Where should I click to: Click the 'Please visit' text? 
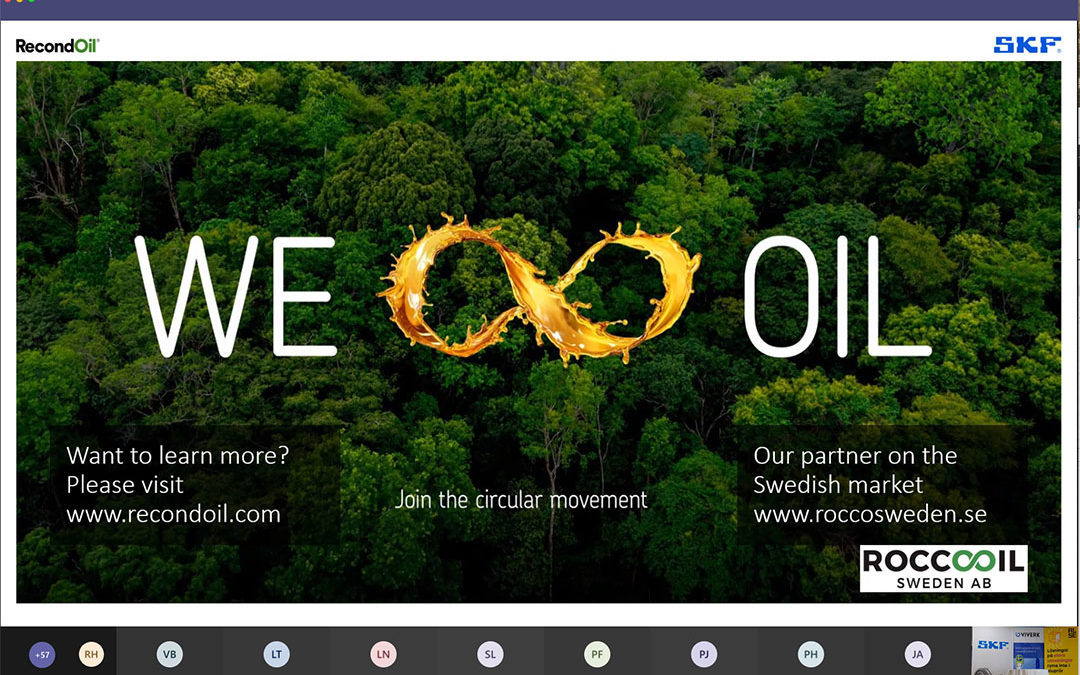pyautogui.click(x=125, y=485)
